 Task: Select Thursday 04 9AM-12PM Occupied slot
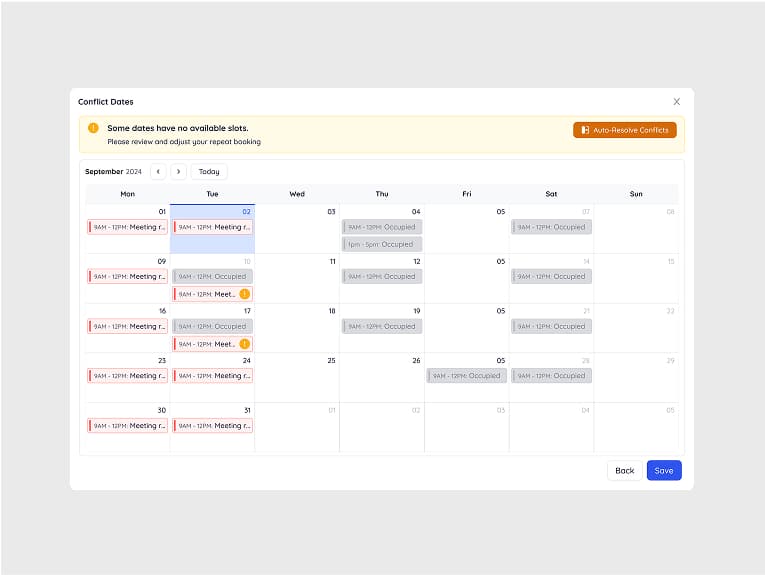[x=382, y=227]
